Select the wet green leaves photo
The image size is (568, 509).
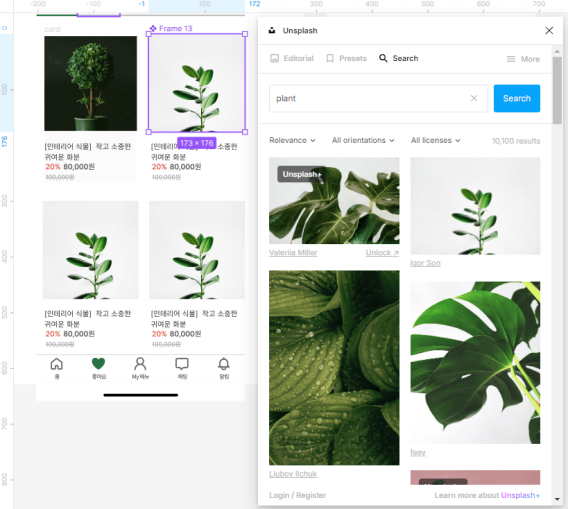point(334,368)
